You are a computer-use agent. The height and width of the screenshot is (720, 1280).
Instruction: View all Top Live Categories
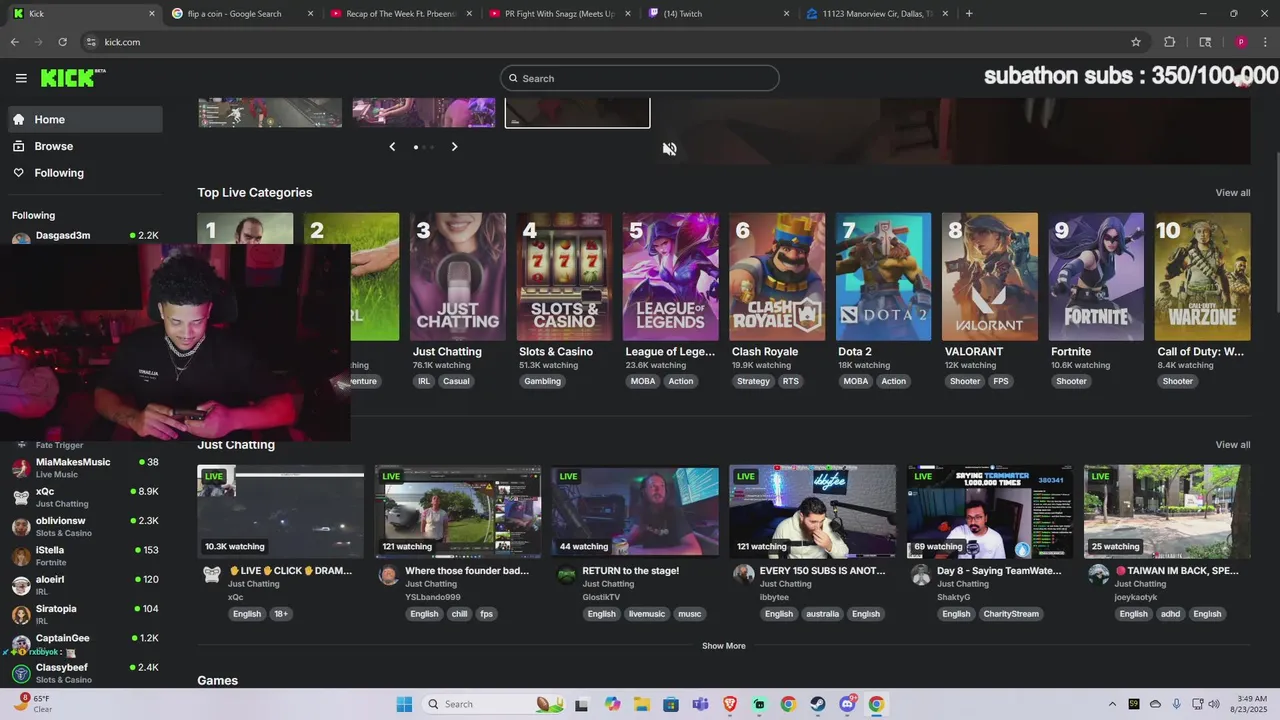pyautogui.click(x=1232, y=193)
